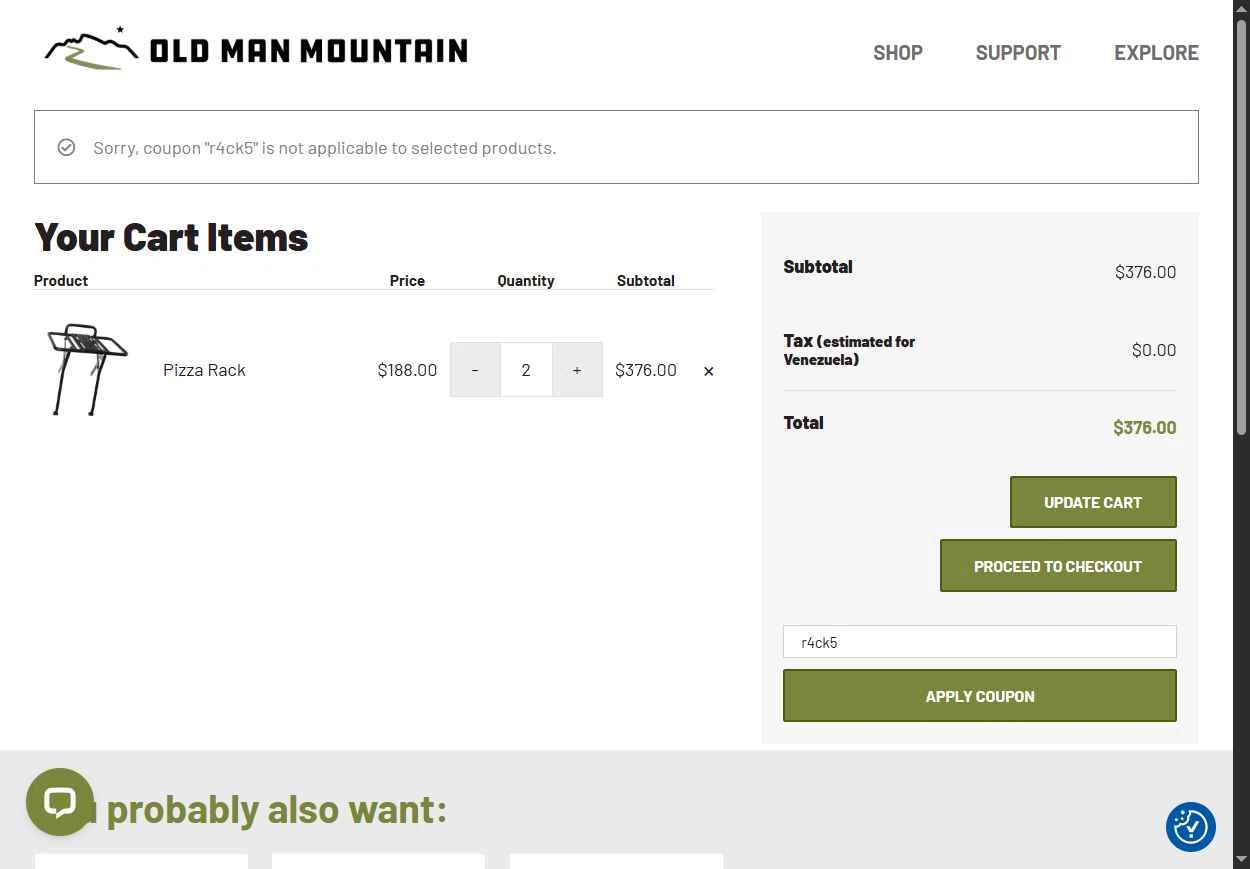1250x869 pixels.
Task: Open the accessibility widget icon
Action: pos(1190,827)
